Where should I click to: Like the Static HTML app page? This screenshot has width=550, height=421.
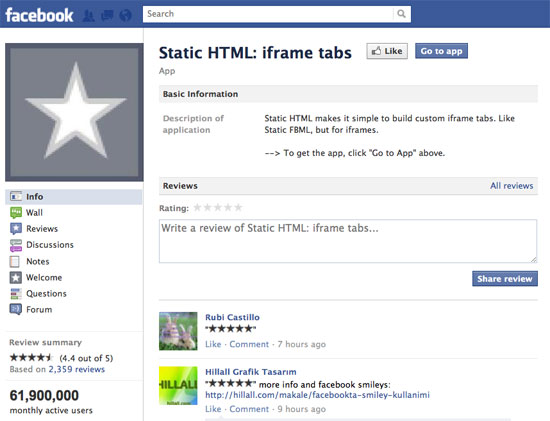tap(387, 51)
